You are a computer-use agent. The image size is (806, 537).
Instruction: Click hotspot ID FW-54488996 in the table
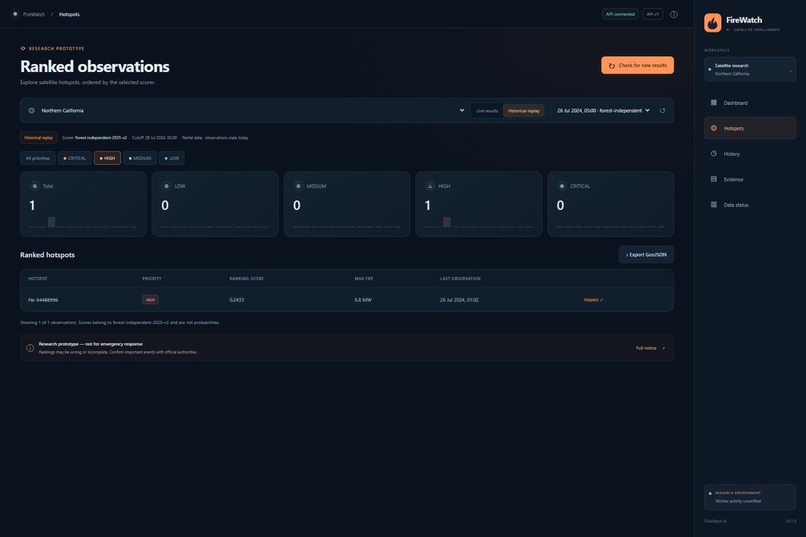pyautogui.click(x=43, y=300)
